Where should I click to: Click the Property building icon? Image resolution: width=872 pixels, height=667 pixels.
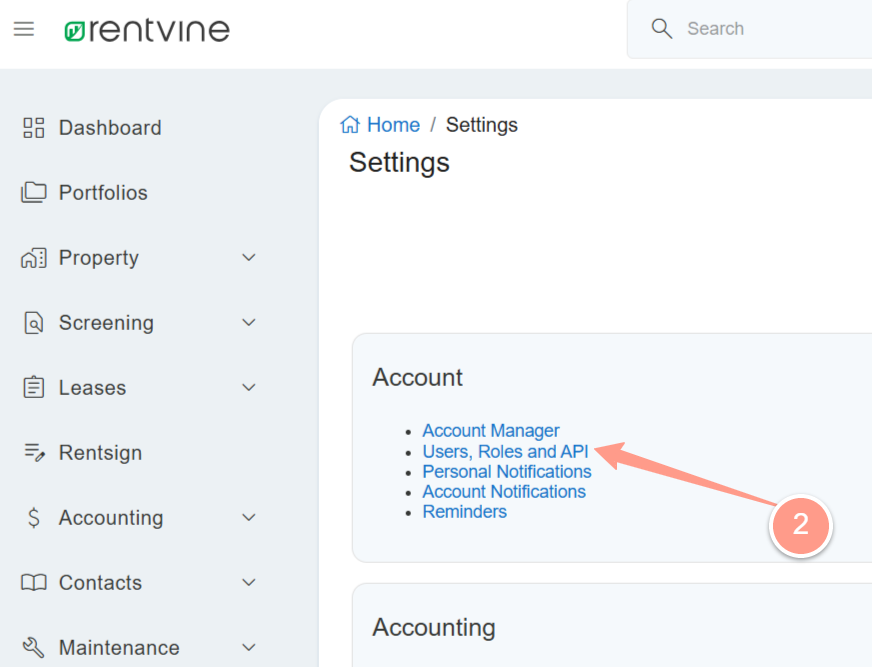click(34, 258)
